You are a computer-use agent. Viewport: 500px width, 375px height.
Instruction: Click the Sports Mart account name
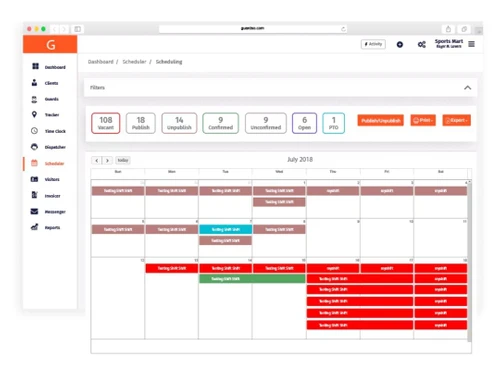click(x=449, y=41)
